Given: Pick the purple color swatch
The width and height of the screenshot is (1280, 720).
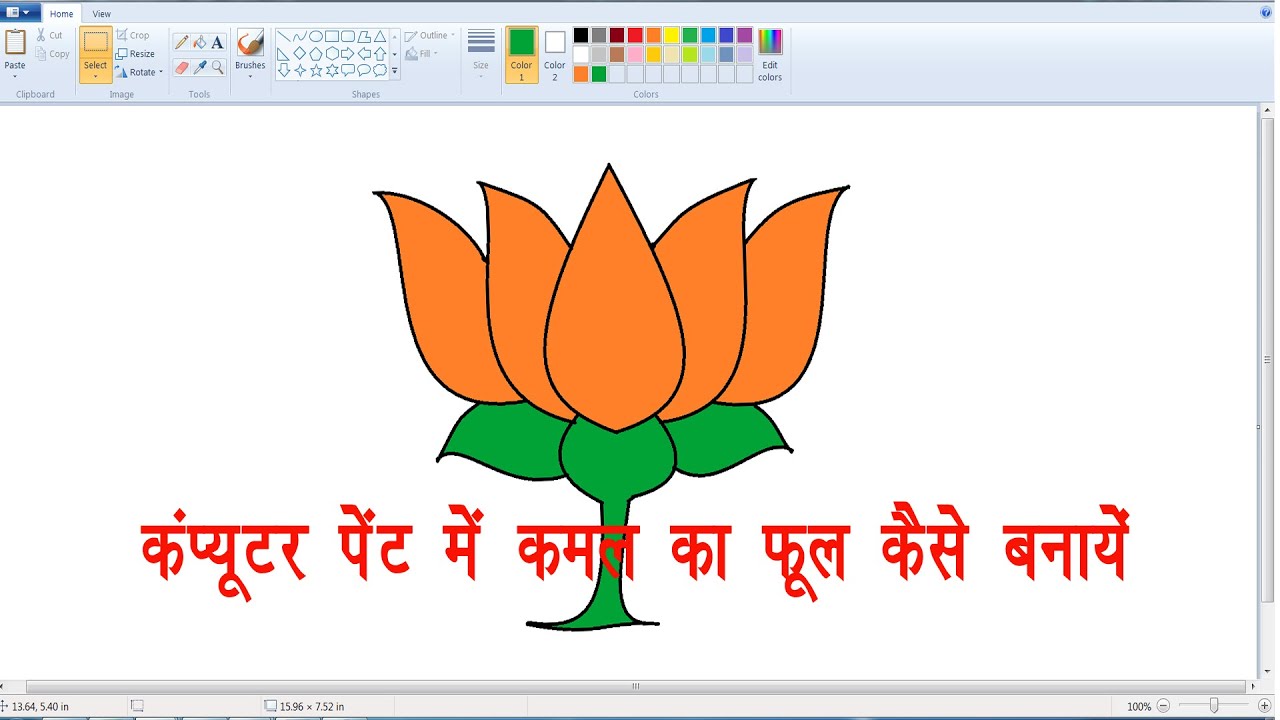Looking at the screenshot, I should coord(744,35).
